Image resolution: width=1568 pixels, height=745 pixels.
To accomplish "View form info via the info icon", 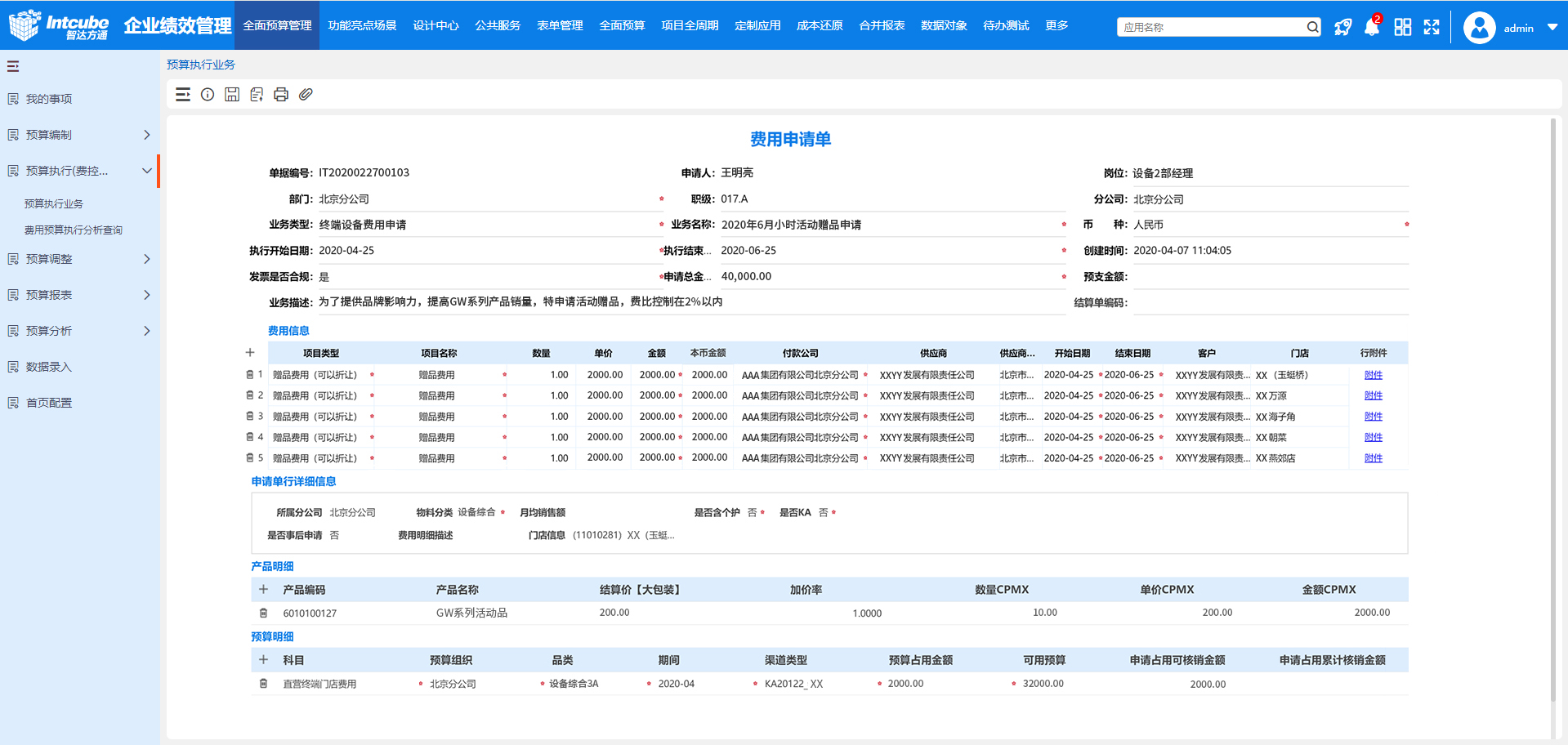I will [207, 94].
